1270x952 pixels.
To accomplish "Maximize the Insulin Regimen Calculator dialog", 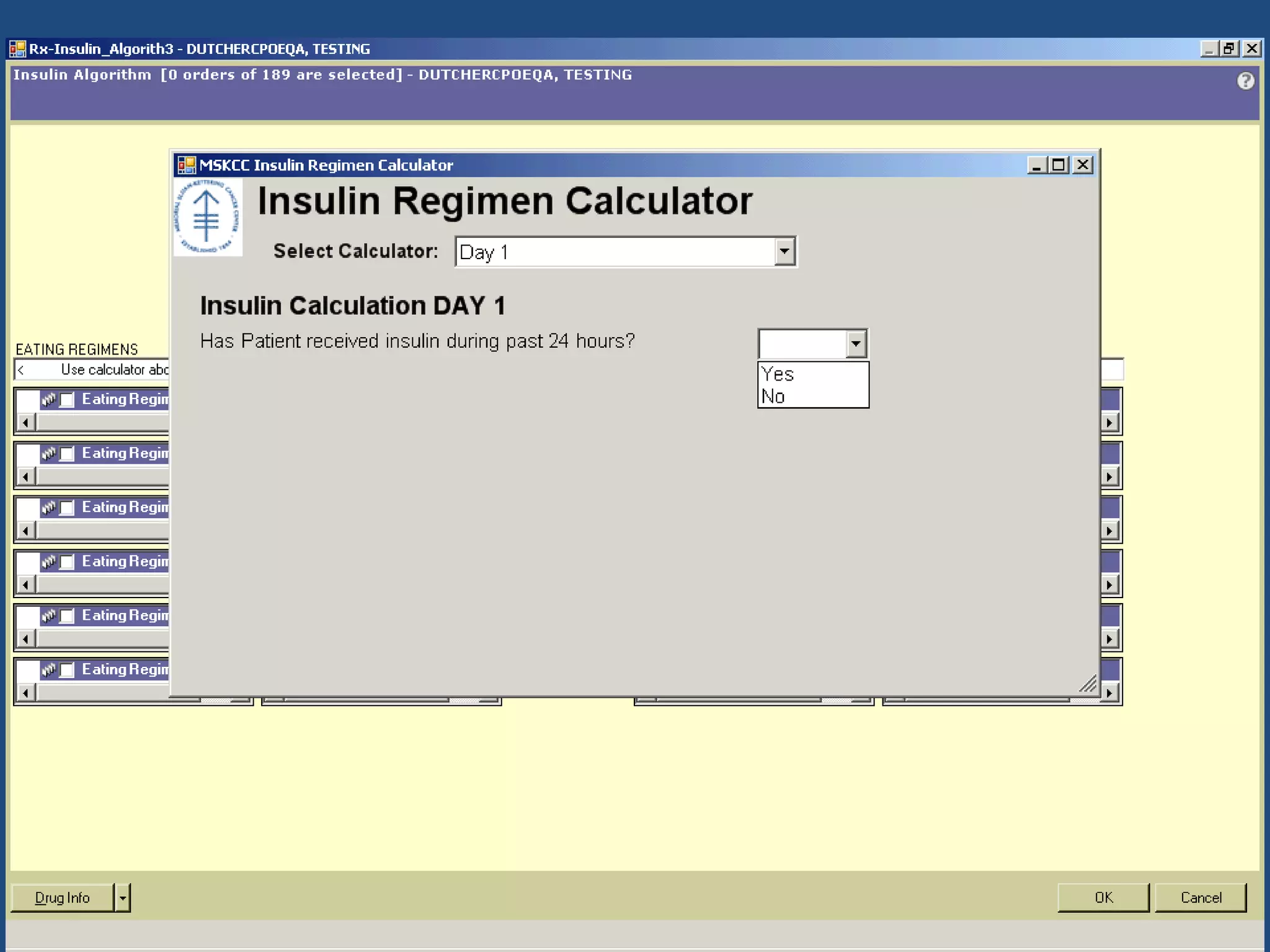I will pos(1059,165).
